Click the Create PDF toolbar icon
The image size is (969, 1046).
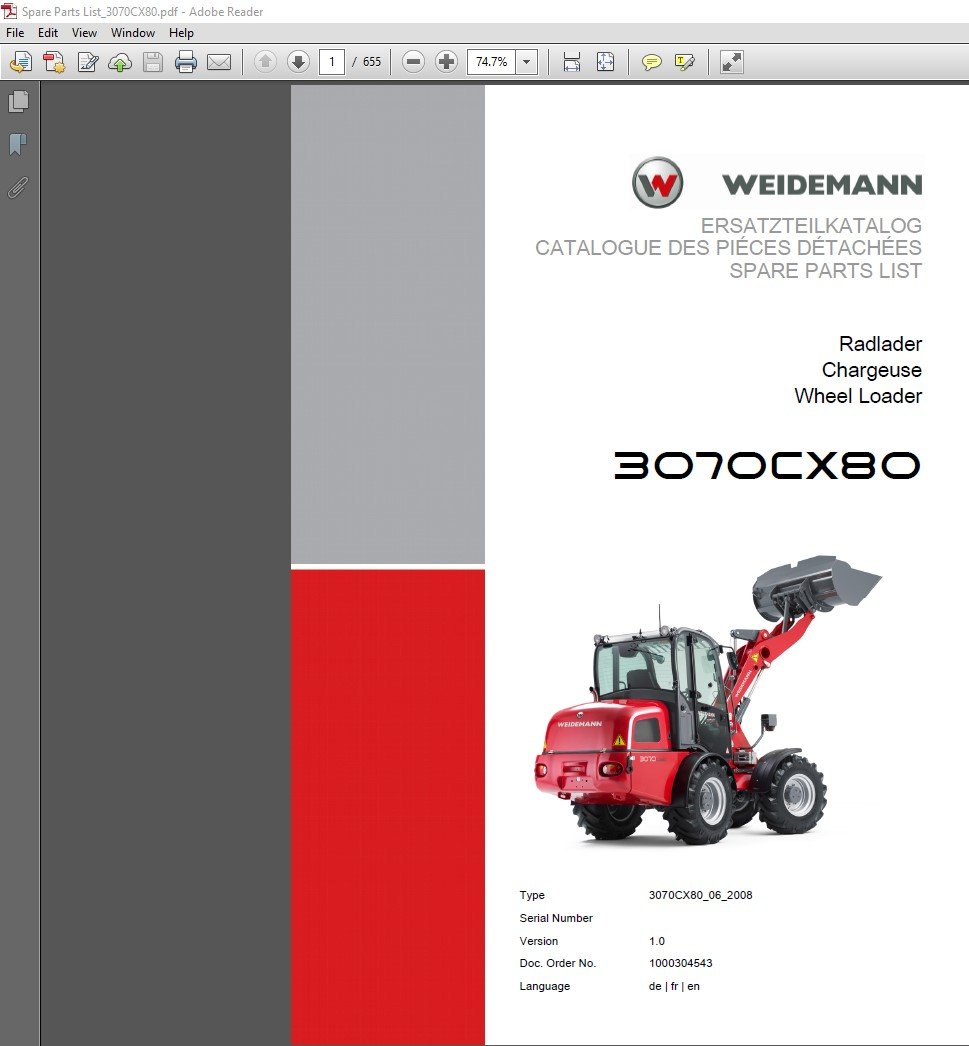pos(53,62)
